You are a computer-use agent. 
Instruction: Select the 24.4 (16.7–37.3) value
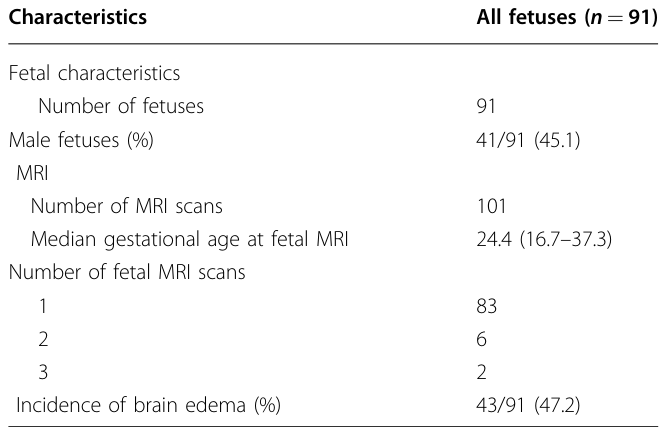click(544, 239)
